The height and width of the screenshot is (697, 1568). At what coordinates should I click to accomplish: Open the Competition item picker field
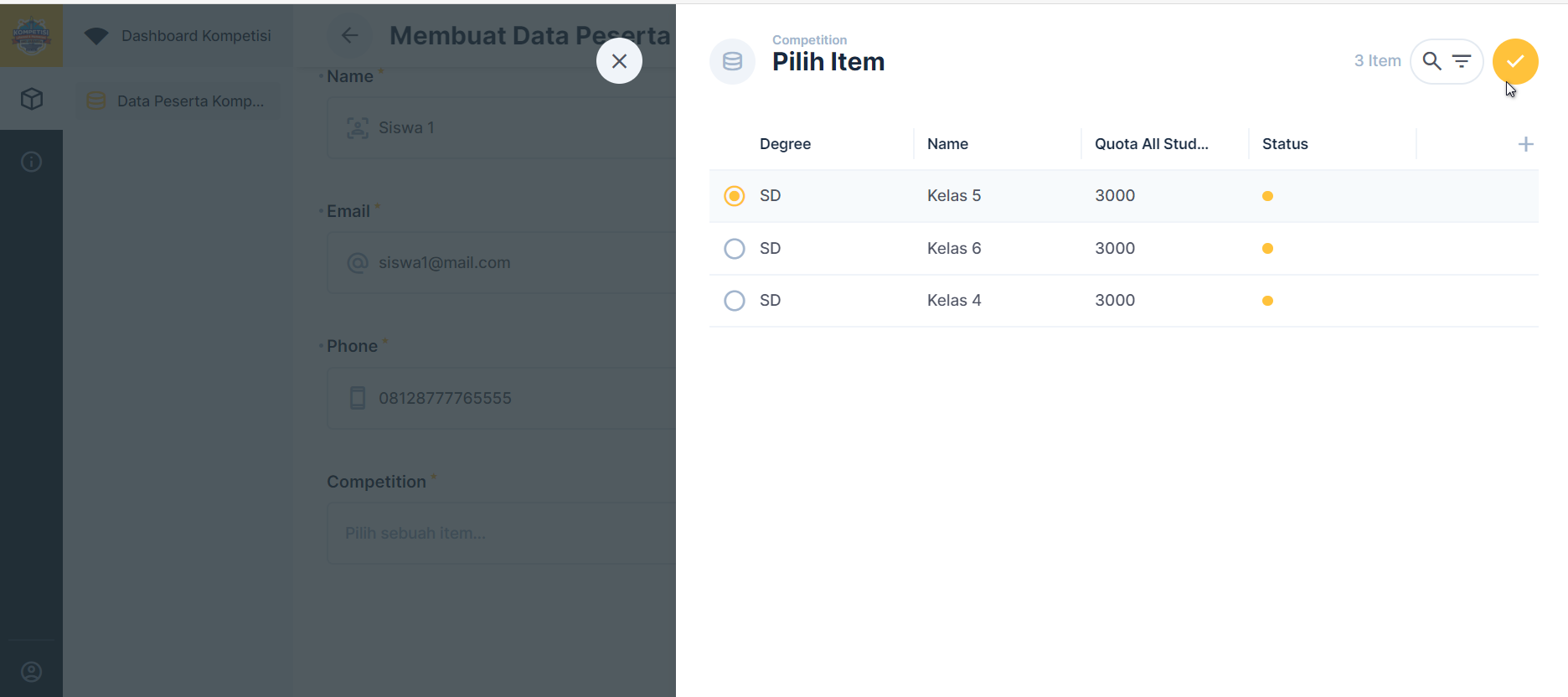pyautogui.click(x=501, y=533)
